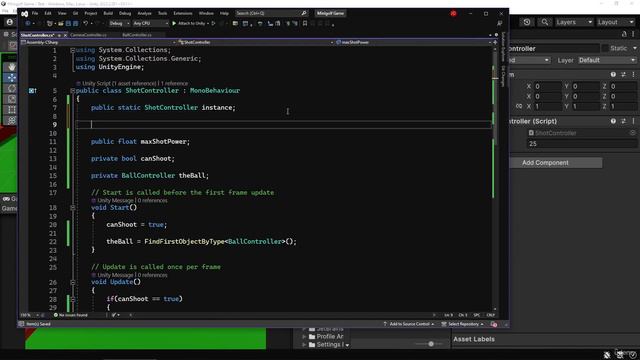This screenshot has width=640, height=360.
Task: Open the Debug configuration dropdown
Action: (x=119, y=24)
